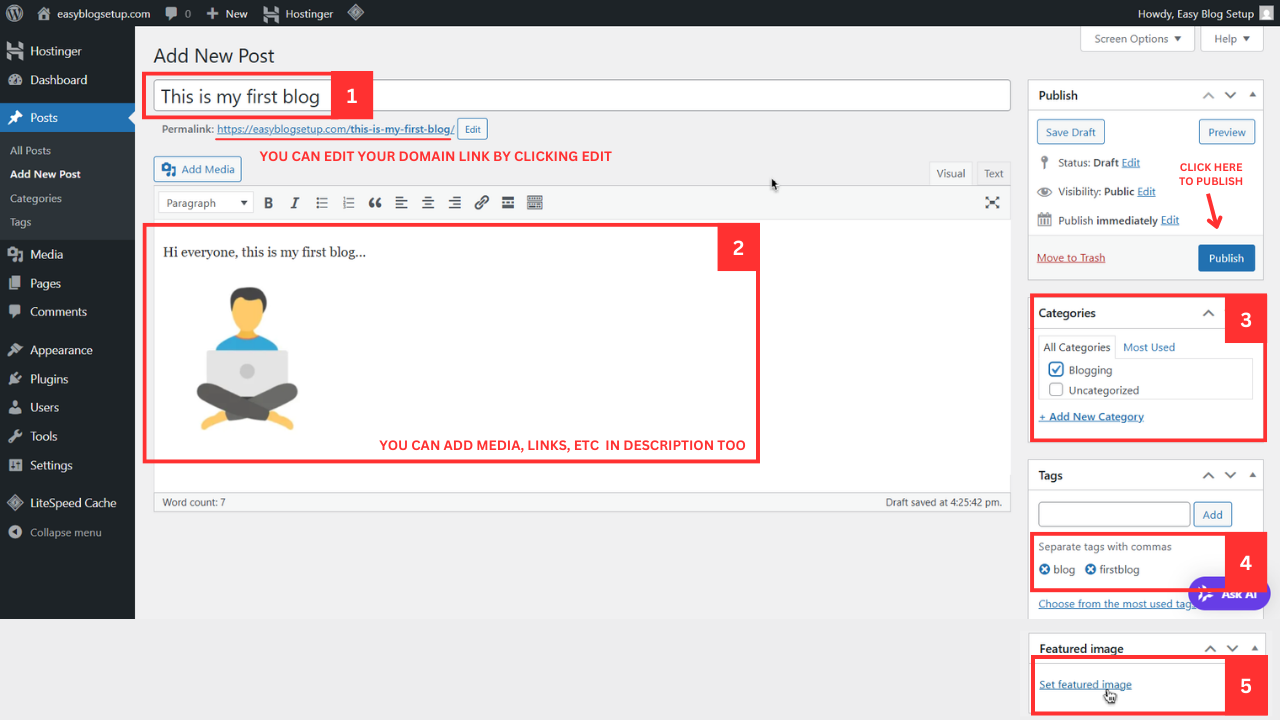Open the Paragraph format dropdown
Viewport: 1280px width, 720px height.
click(205, 203)
